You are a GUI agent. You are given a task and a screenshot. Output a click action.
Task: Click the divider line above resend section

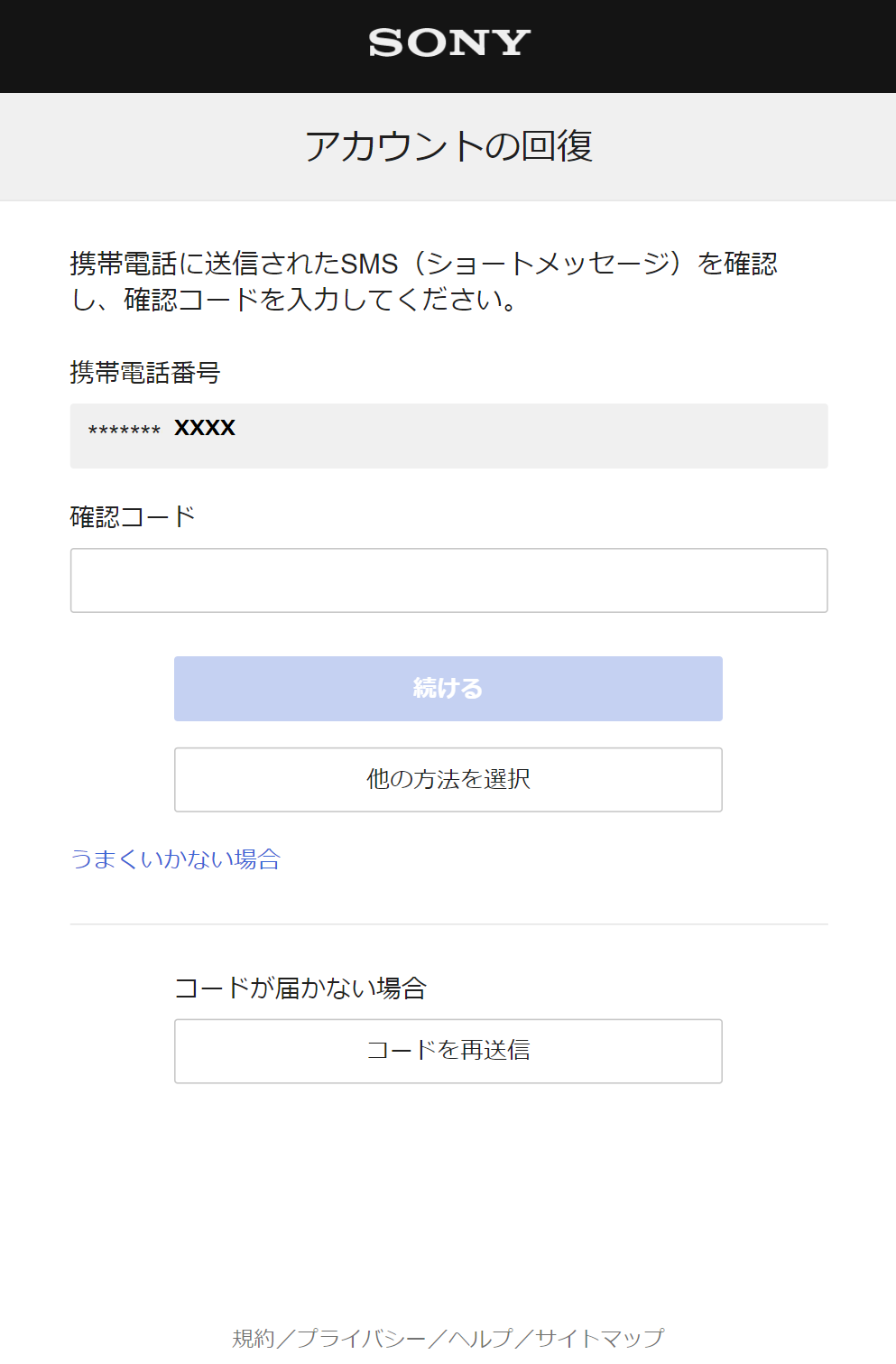click(448, 924)
